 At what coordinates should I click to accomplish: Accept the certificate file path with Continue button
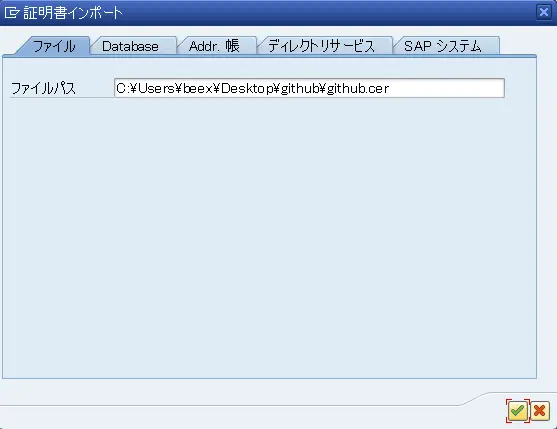[x=518, y=411]
